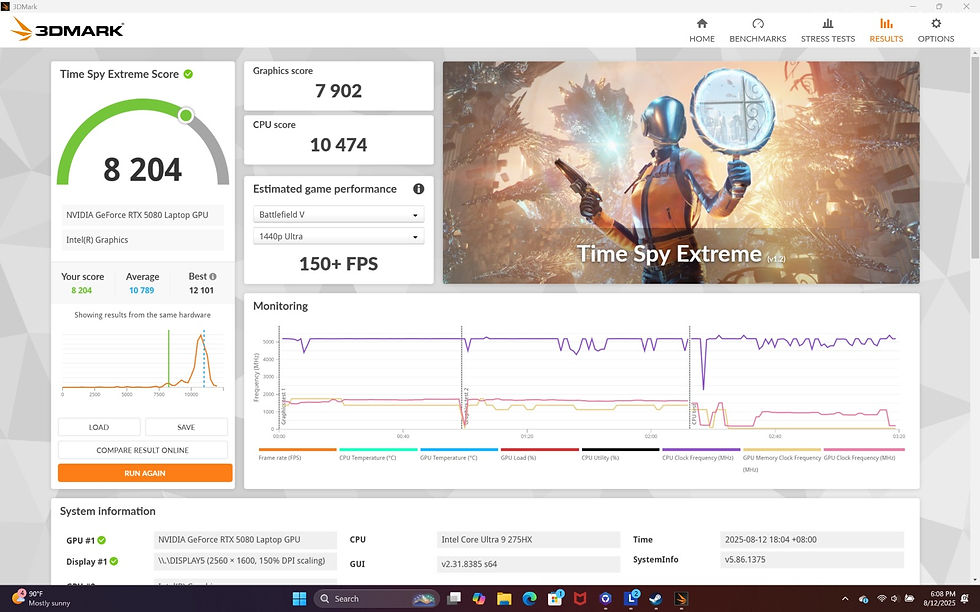Click the green validation check beside Time Spy Extreme Score

pos(188,74)
